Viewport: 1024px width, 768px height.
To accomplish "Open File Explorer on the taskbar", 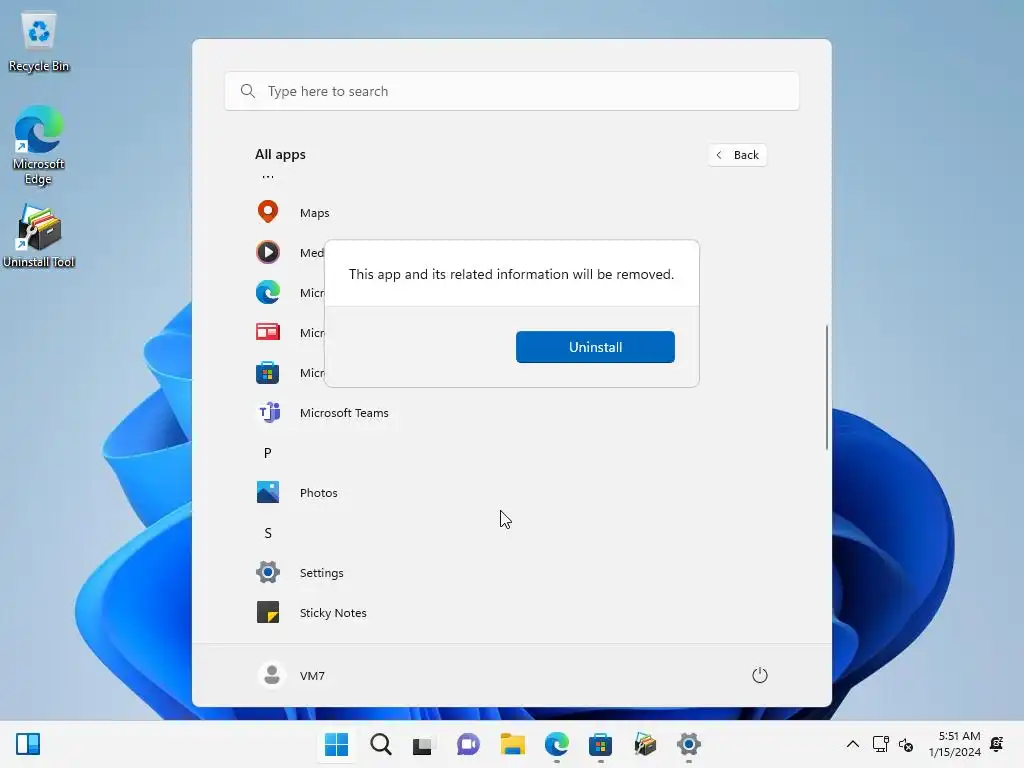I will pos(513,744).
